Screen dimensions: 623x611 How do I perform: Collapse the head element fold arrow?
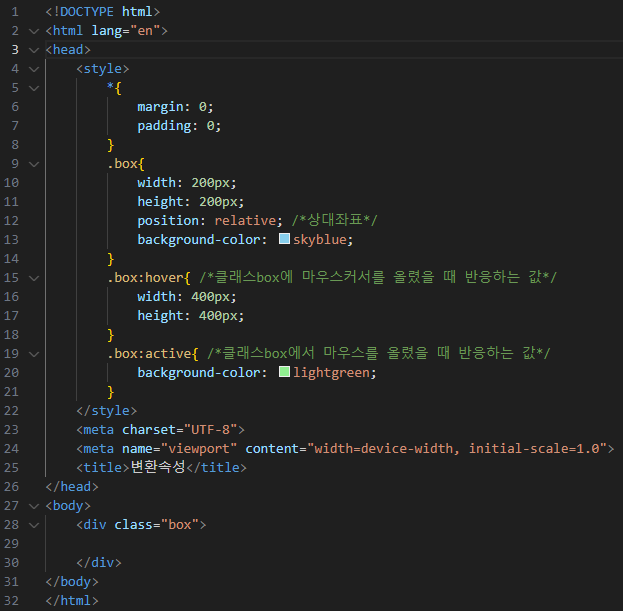(x=34, y=50)
